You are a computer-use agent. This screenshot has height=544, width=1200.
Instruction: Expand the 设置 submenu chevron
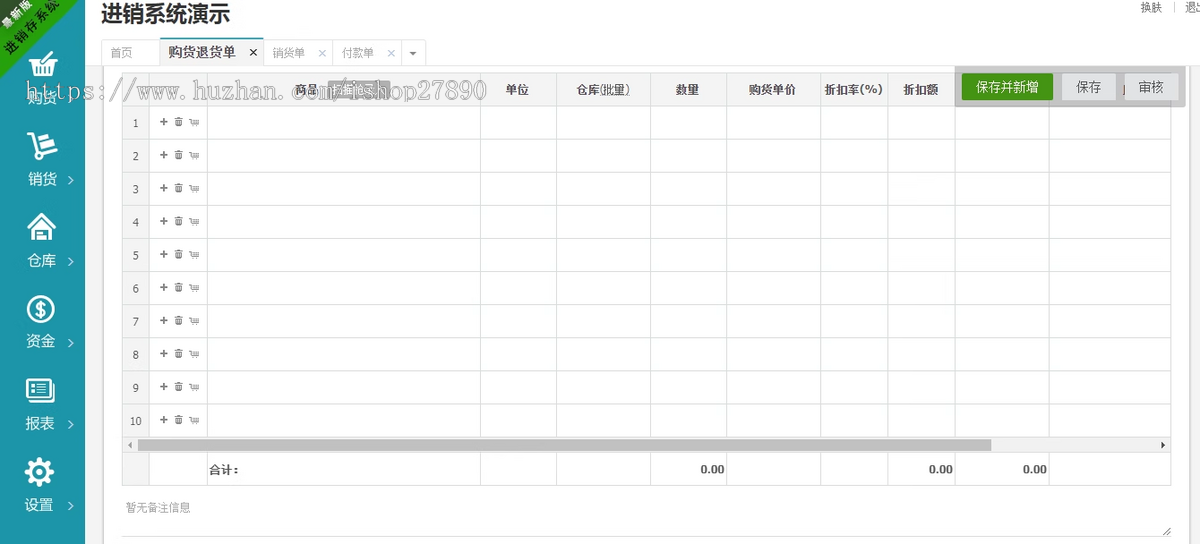tap(71, 506)
